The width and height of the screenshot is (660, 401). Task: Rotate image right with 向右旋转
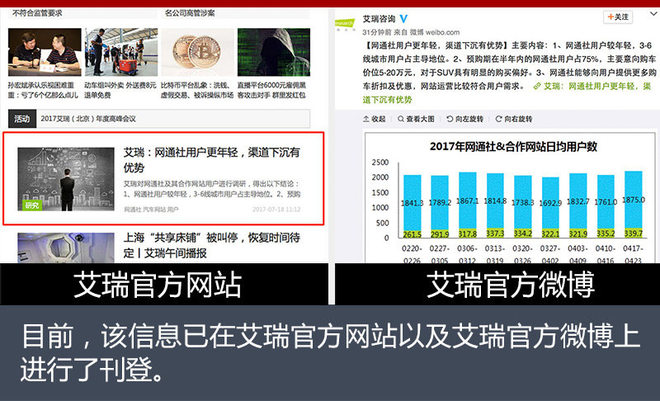514,119
